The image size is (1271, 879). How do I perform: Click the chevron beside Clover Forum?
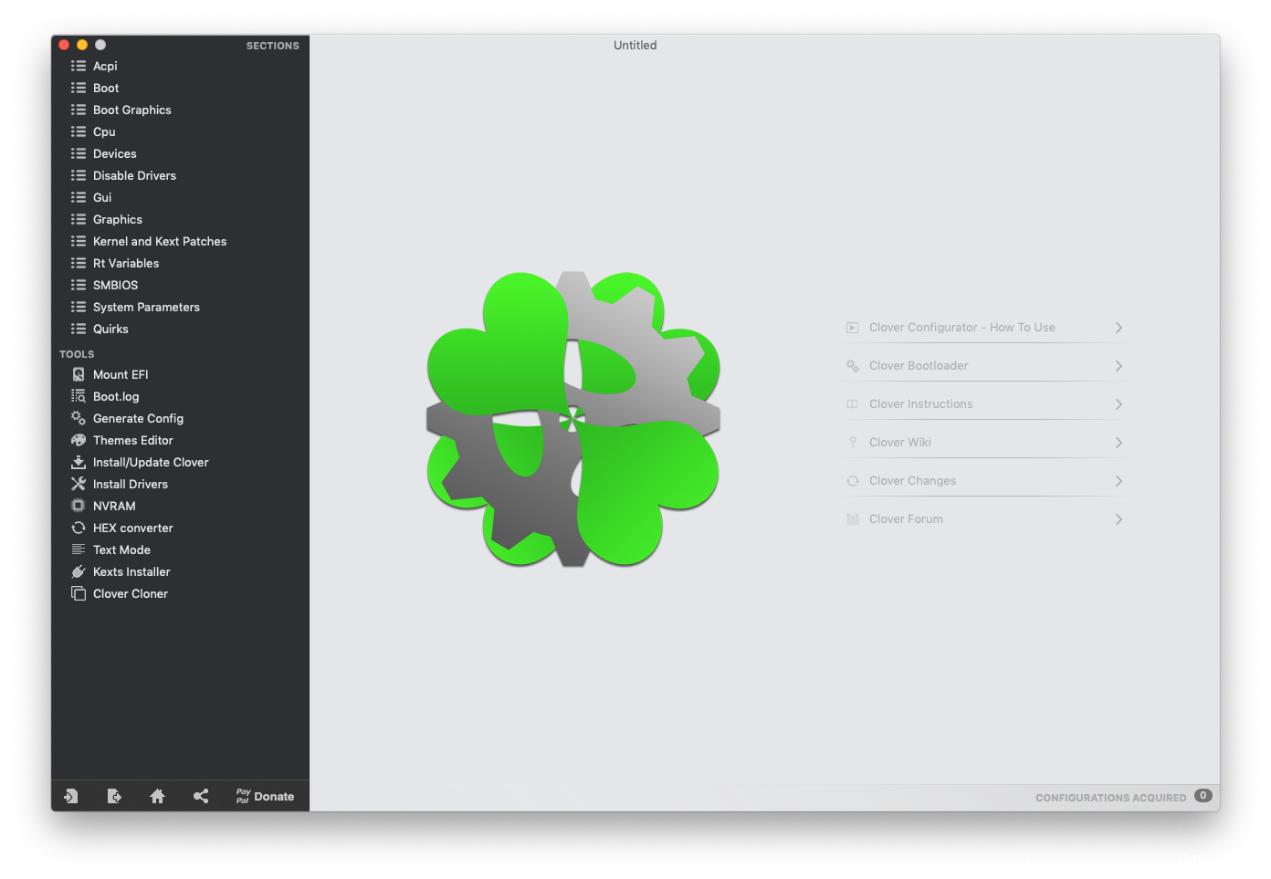(1119, 519)
